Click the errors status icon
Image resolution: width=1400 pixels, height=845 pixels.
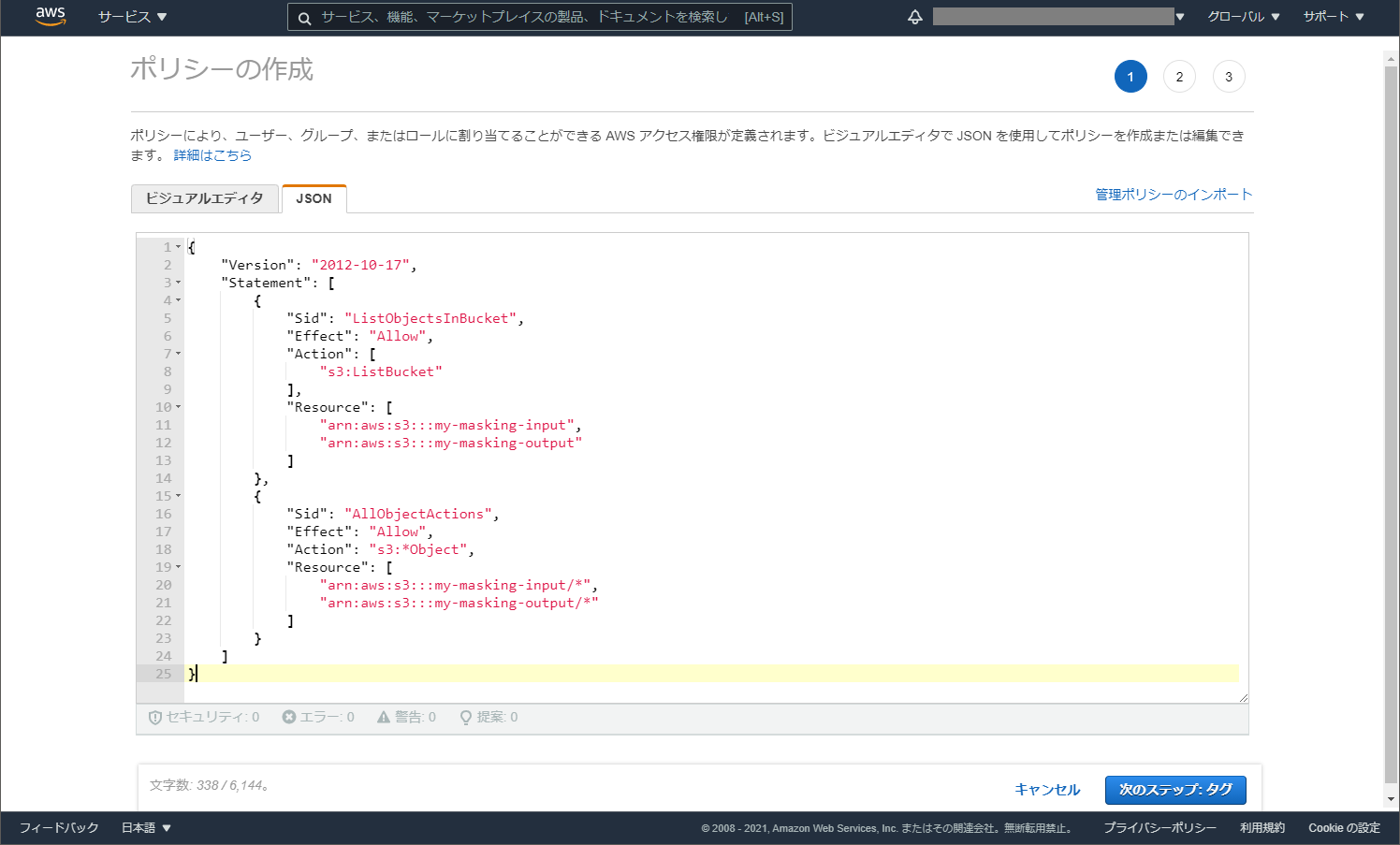coord(289,717)
